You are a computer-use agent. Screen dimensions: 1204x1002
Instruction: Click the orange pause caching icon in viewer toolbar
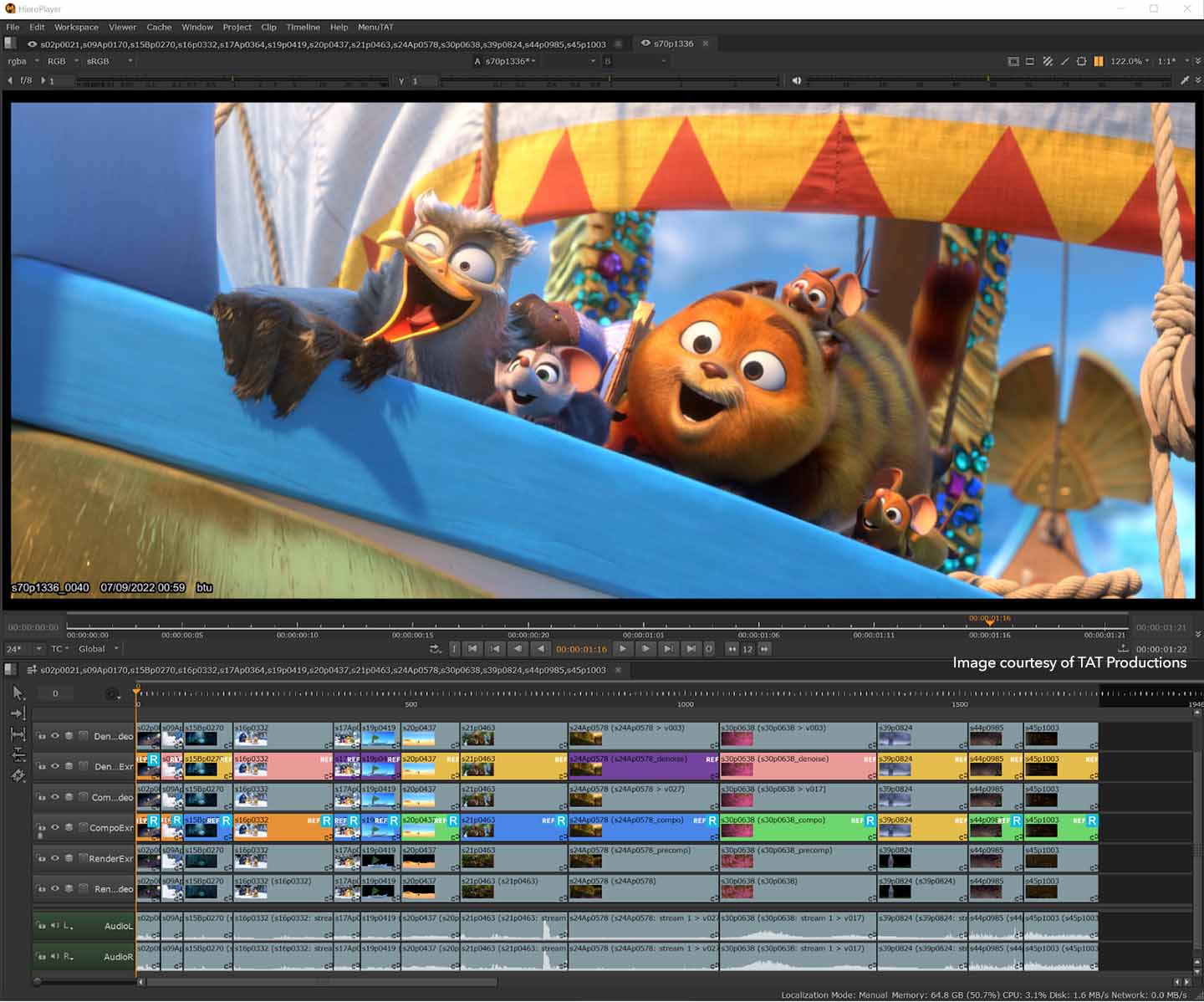coord(1099,61)
